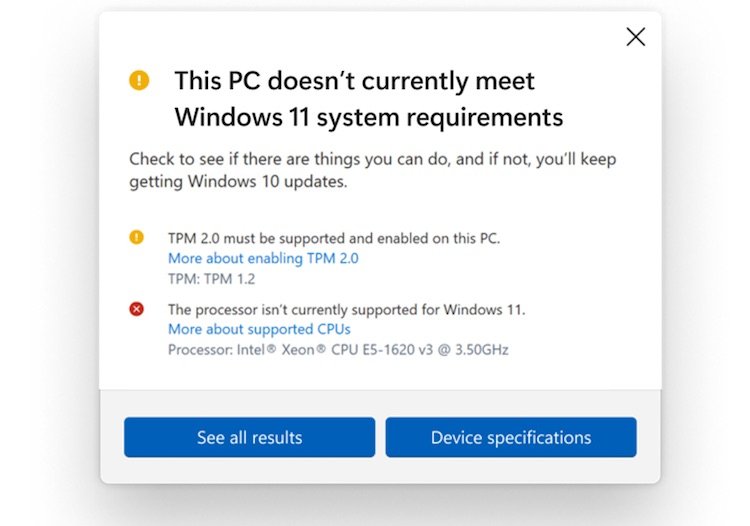Click the word 'Xeon' in processor details
Viewport: 750px width, 526px height.
[298, 350]
